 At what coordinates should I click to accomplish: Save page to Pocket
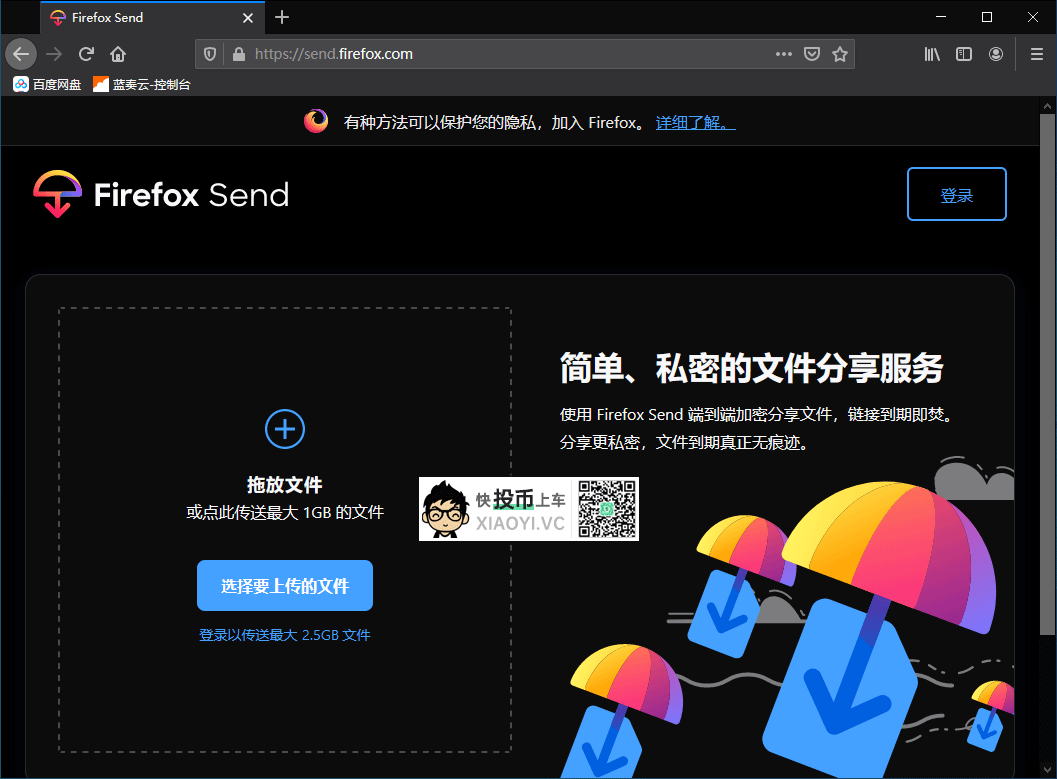(x=812, y=54)
